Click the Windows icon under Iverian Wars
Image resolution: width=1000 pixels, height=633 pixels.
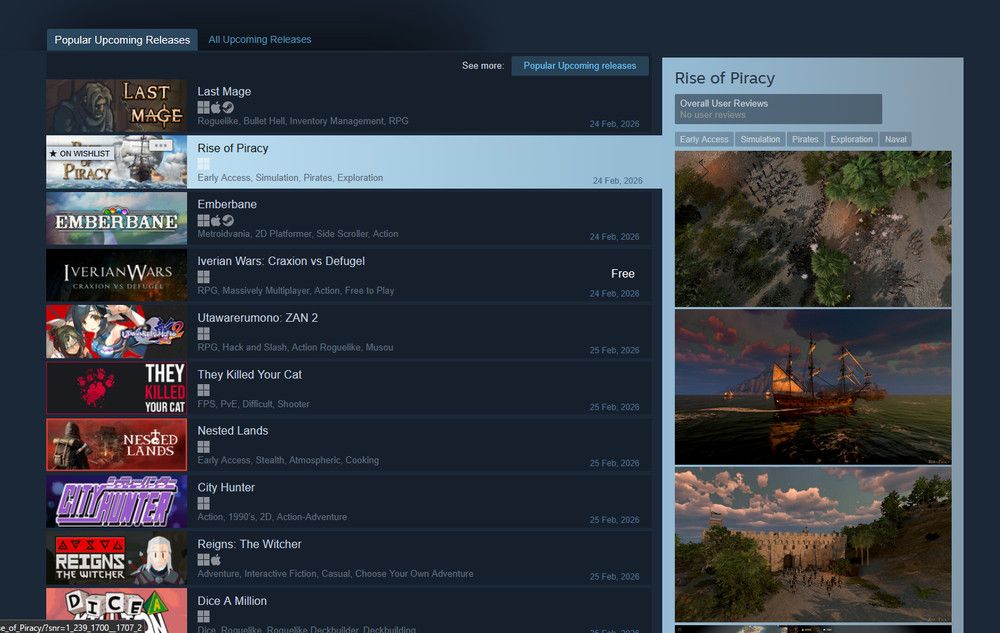[x=203, y=276]
